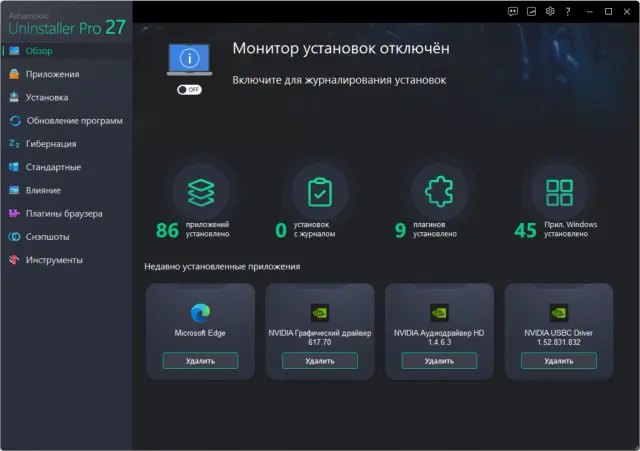This screenshot has width=640, height=451.
Task: Enable the install monitor OFF switch
Action: (x=189, y=89)
